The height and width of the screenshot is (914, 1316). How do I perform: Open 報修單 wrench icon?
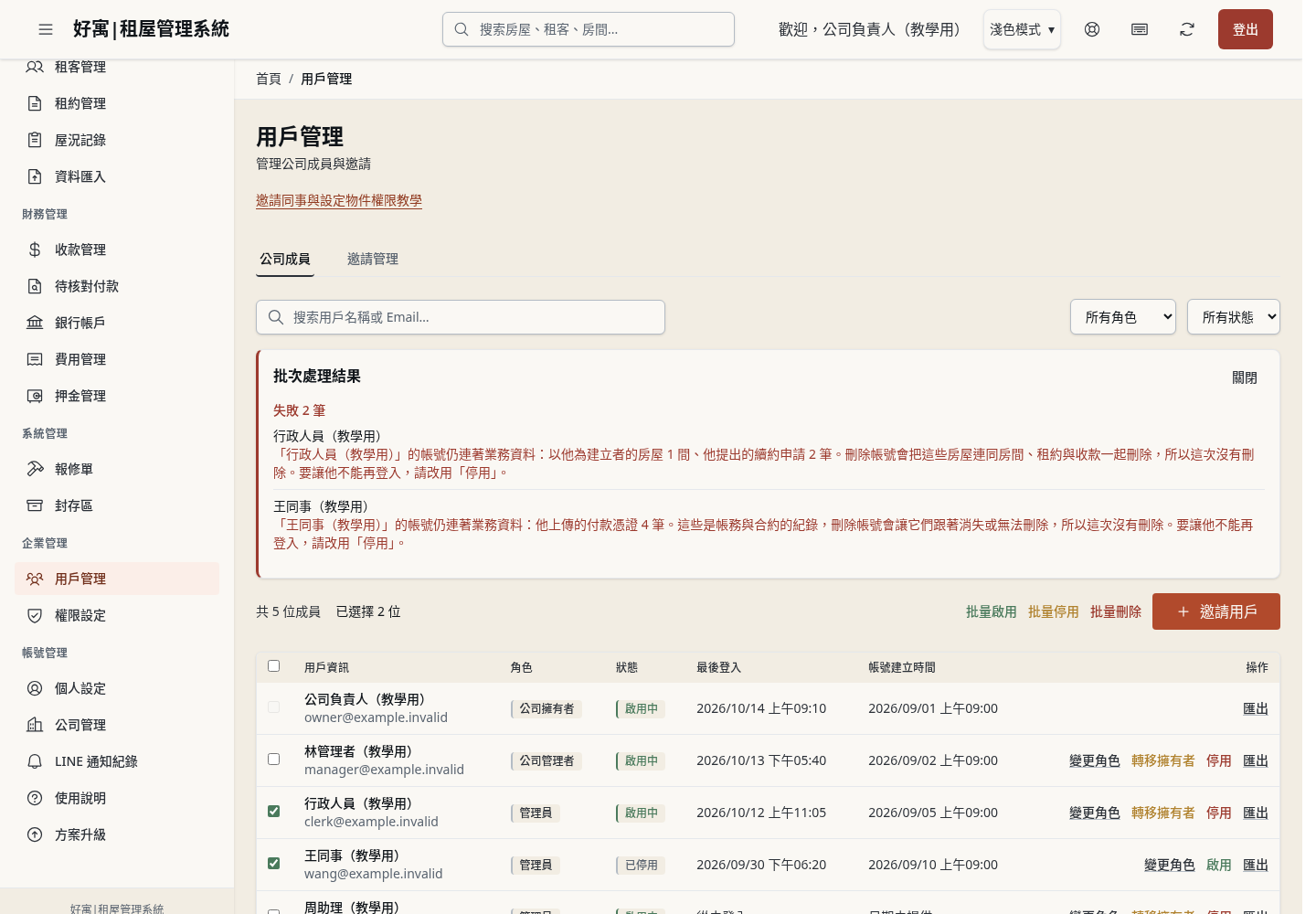pos(35,469)
